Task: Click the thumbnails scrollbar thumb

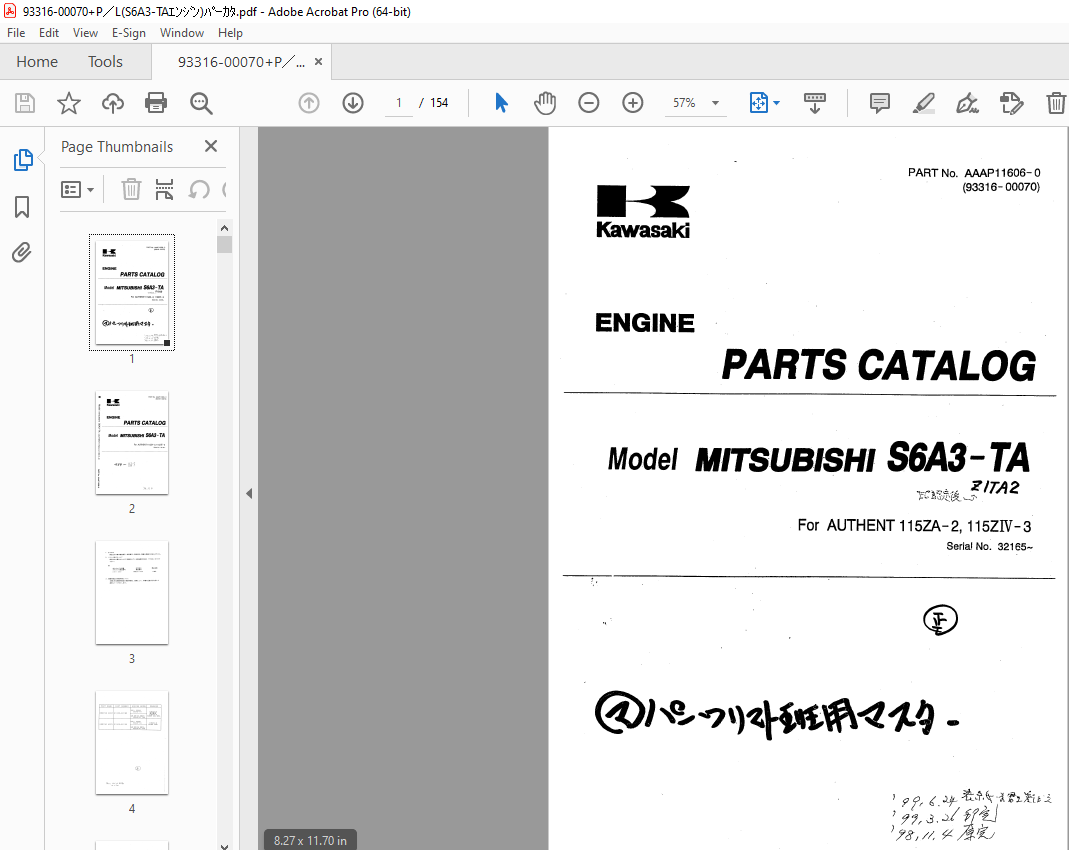Action: pos(224,245)
